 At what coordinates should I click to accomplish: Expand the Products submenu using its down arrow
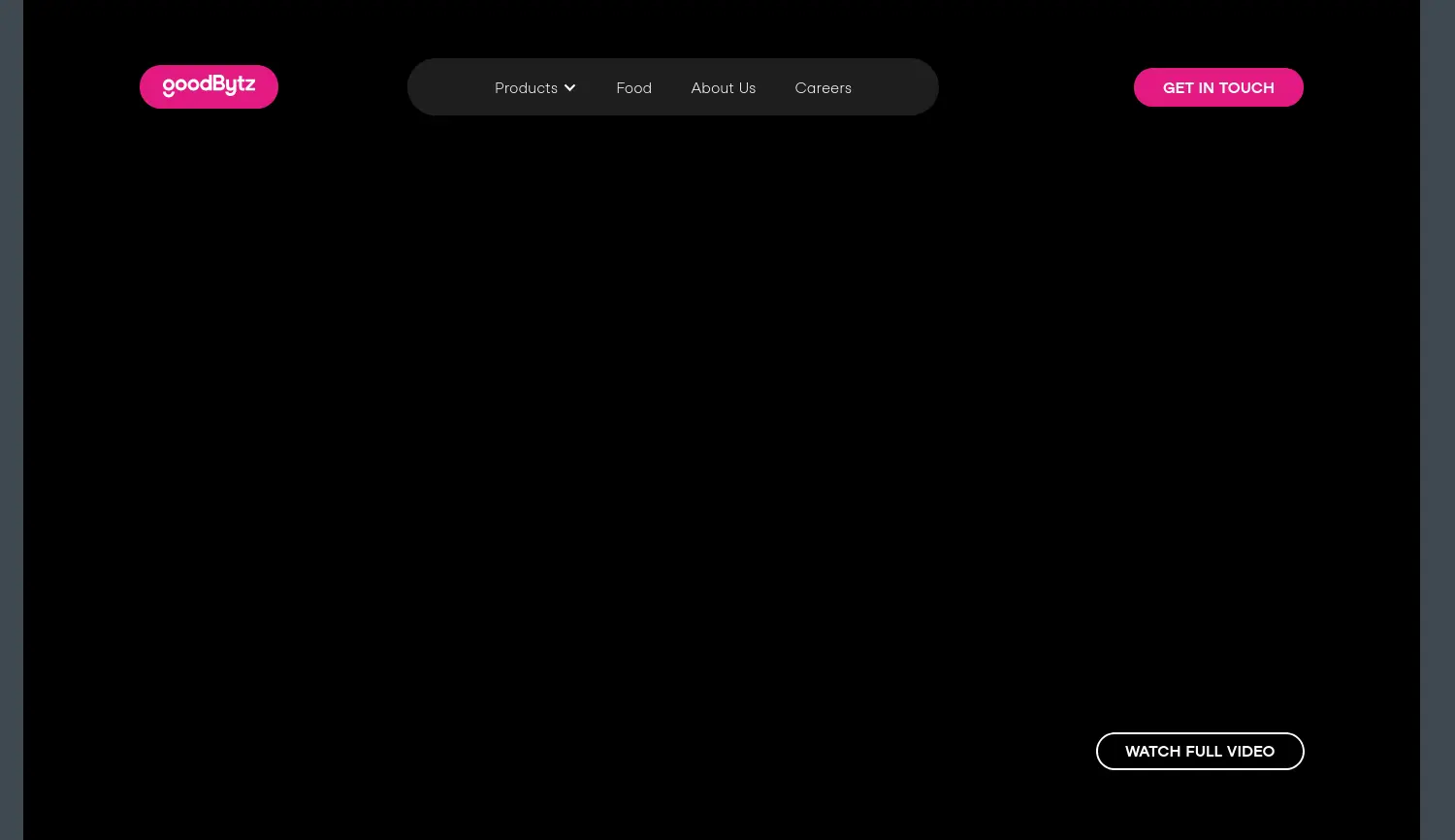pos(570,88)
